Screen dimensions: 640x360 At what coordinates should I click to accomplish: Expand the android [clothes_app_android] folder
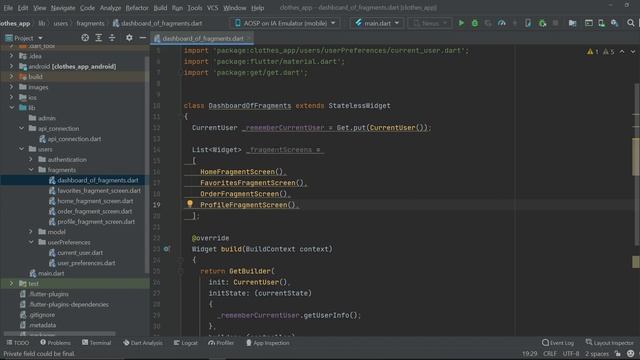click(x=11, y=66)
